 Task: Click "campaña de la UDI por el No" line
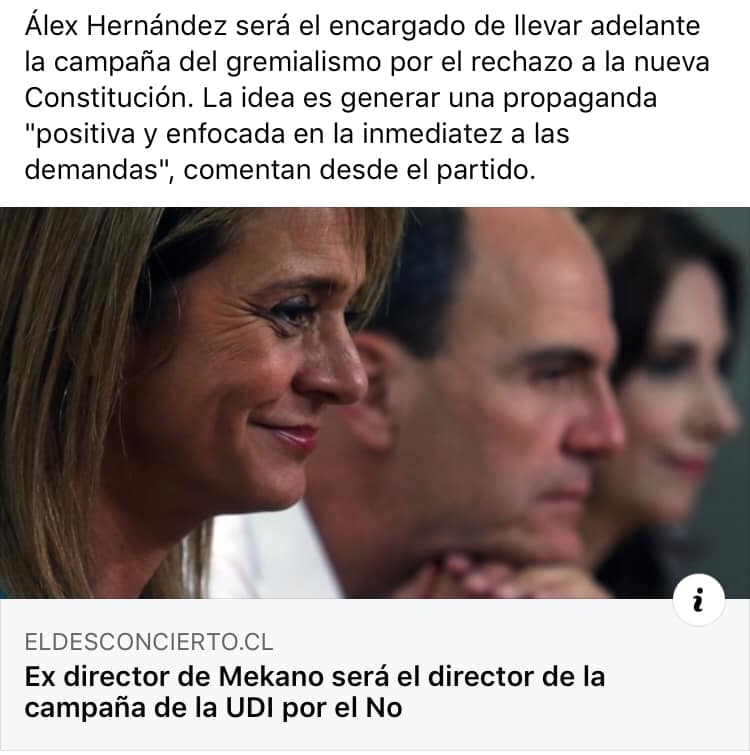tap(213, 709)
